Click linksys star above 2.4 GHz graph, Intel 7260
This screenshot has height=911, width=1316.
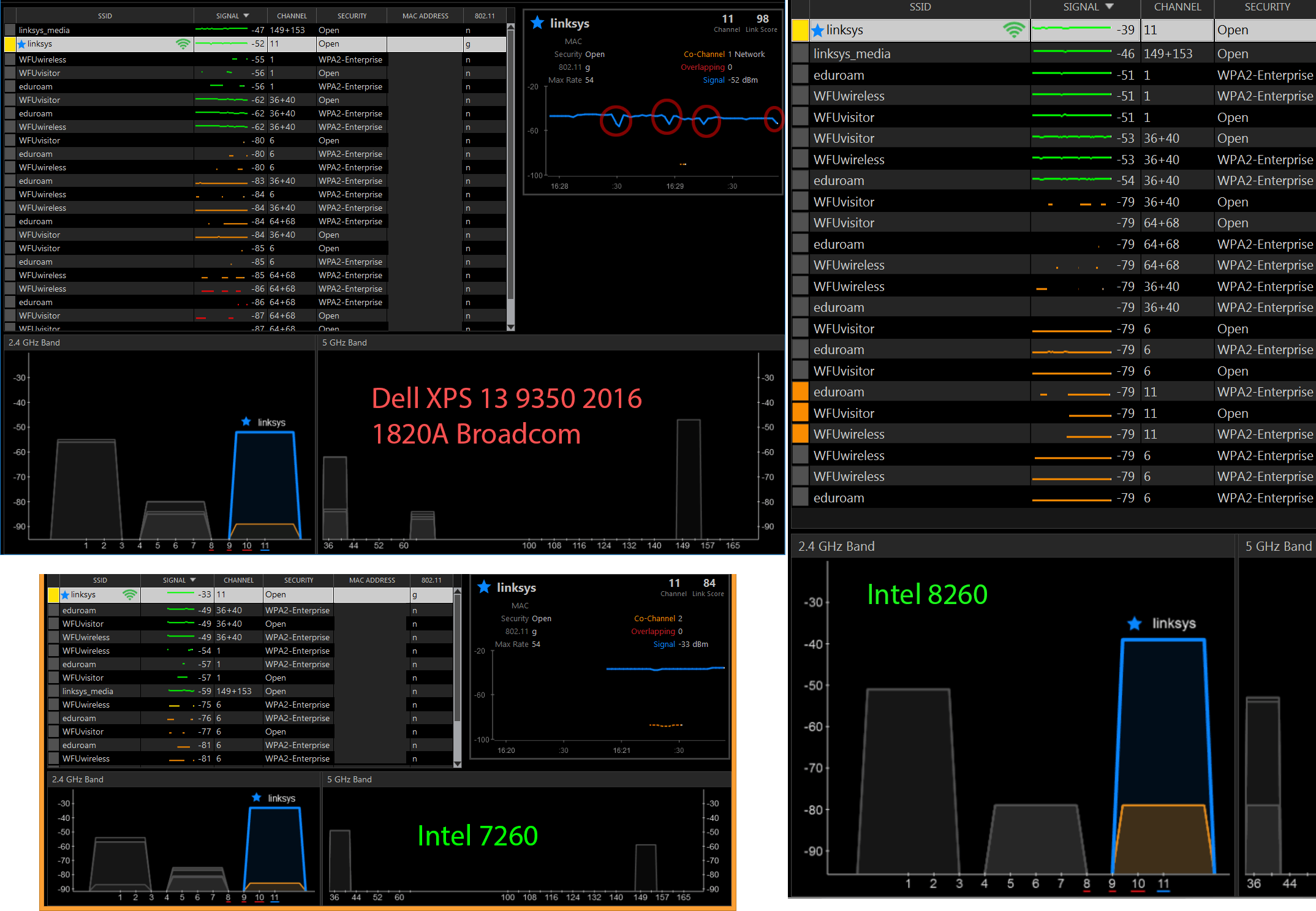tap(257, 798)
